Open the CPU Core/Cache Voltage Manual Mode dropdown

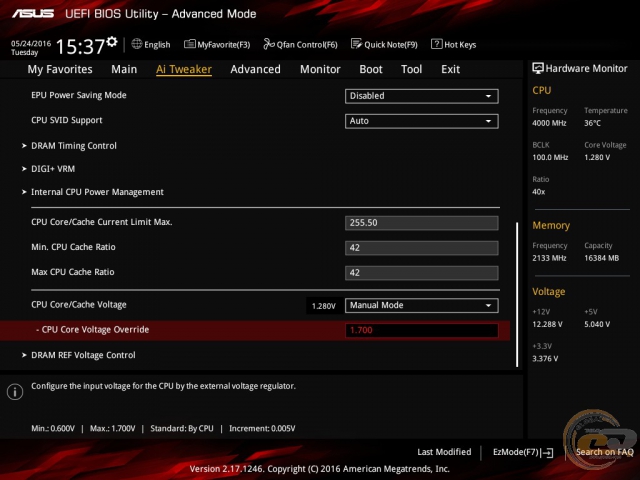(421, 305)
